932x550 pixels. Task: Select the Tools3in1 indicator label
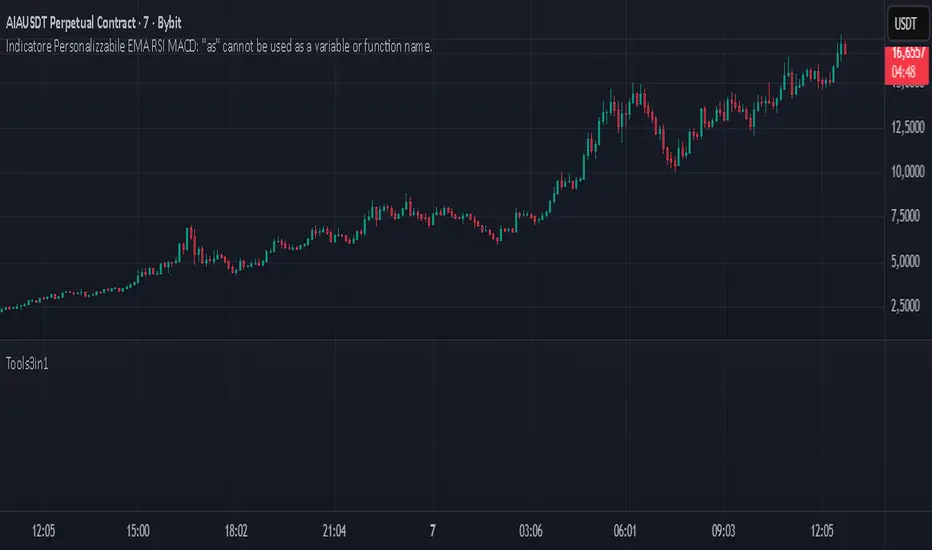point(28,363)
